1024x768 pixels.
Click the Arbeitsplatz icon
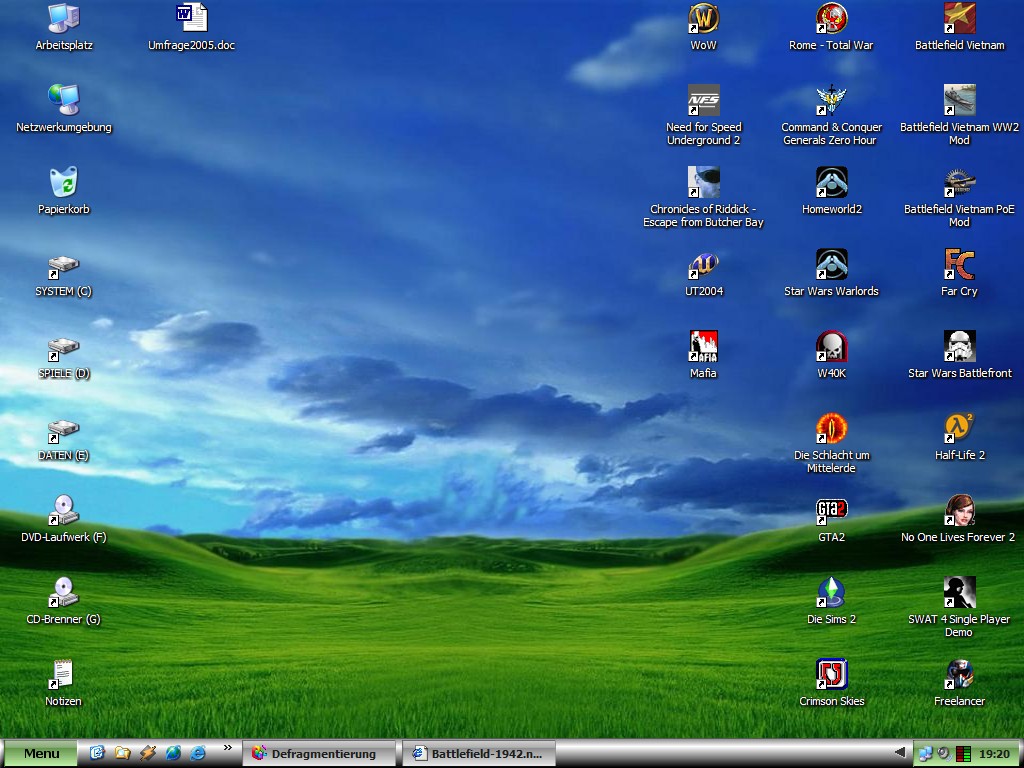[x=63, y=19]
